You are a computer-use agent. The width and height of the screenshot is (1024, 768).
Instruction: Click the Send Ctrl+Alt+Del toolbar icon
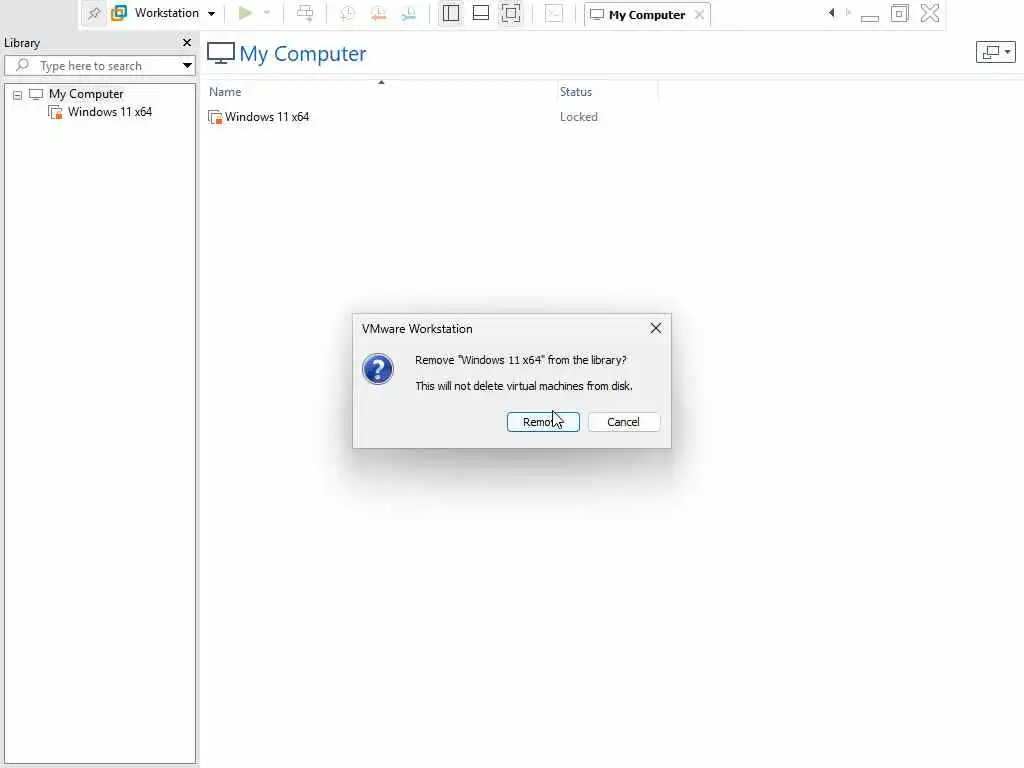304,13
